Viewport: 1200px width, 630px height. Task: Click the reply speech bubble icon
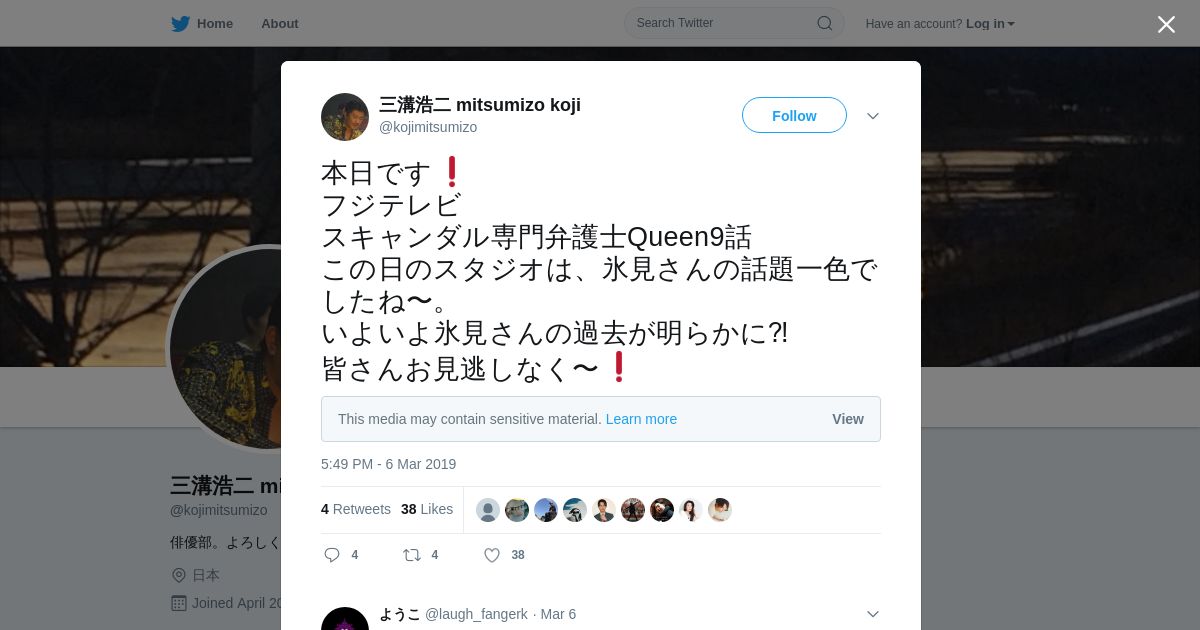pos(332,555)
